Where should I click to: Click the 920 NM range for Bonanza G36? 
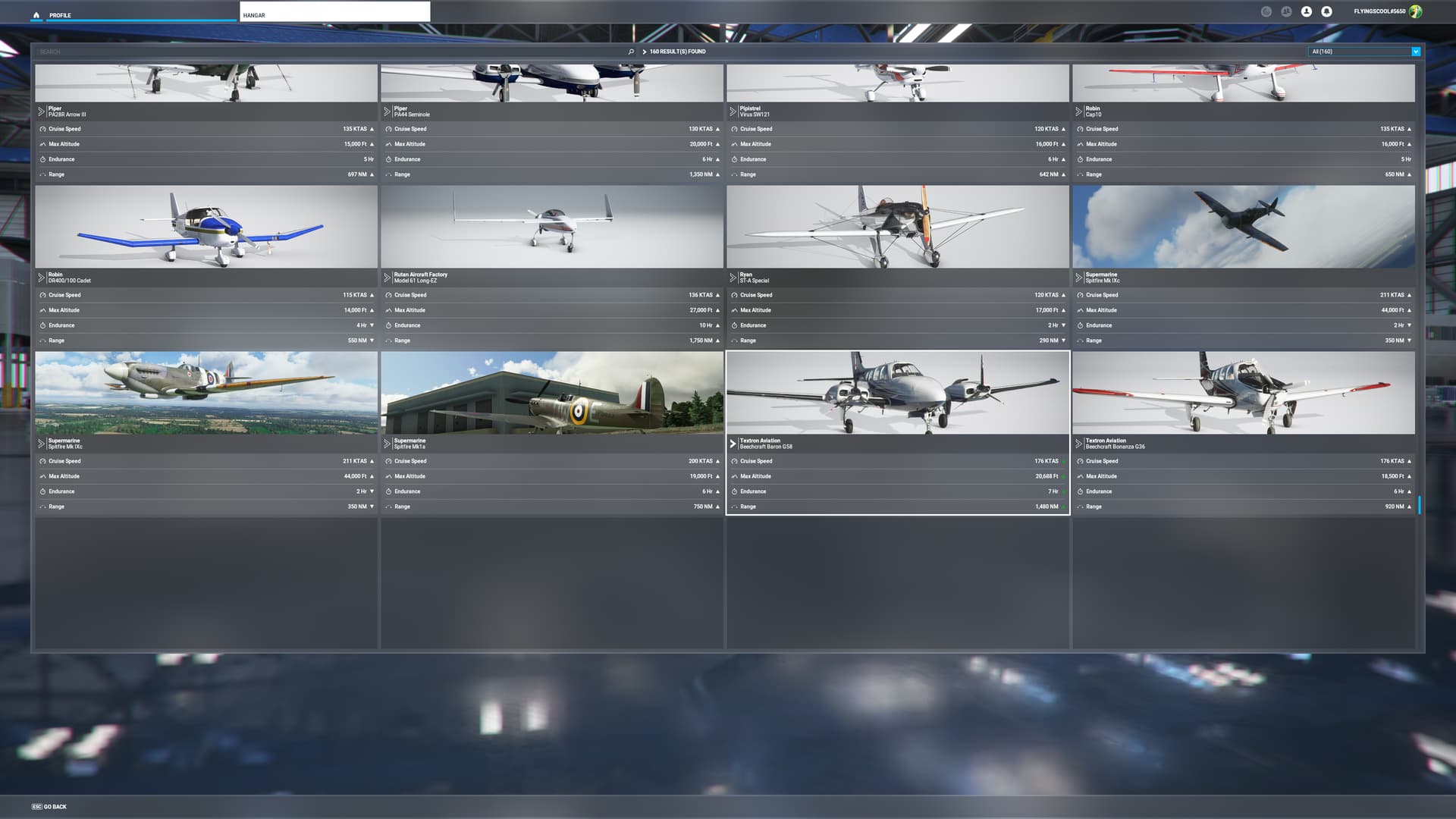coord(1394,507)
